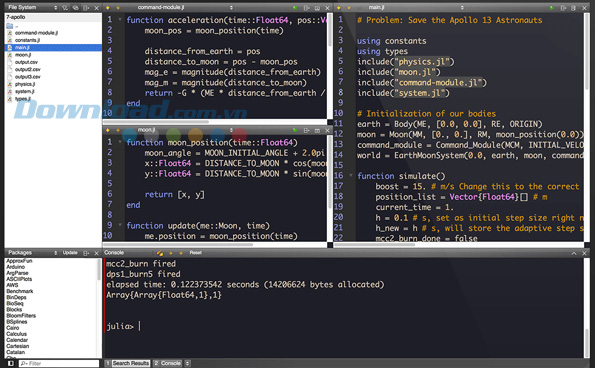Viewport: 595px width, 368px height.
Task: Open the output panes dropdown next to Console tab
Action: [187, 363]
